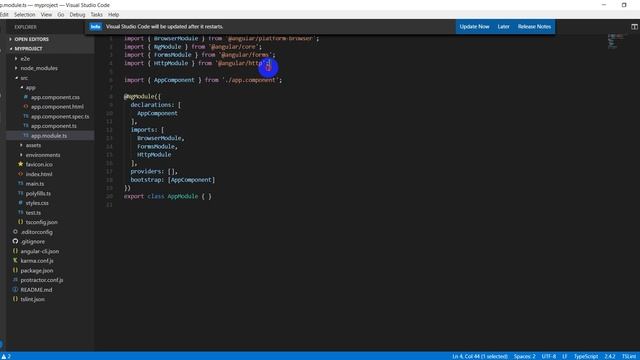Dismiss the update with the Later button
This screenshot has width=640, height=360.
[503, 27]
